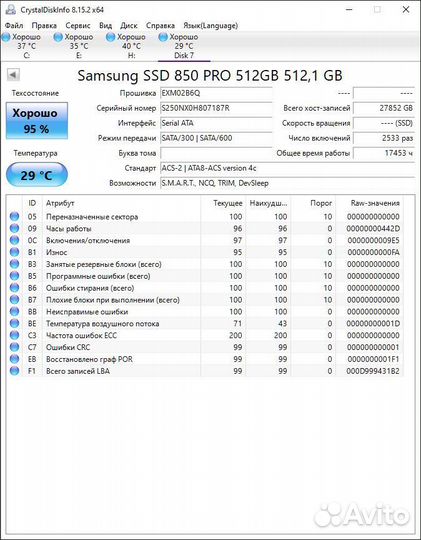Click the status orb for ID EB

coord(14,359)
